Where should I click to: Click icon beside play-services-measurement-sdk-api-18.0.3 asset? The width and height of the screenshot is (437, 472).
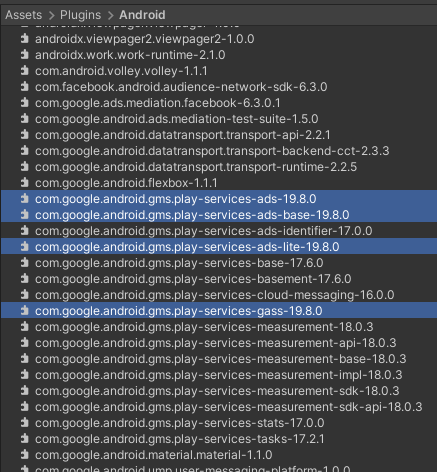pyautogui.click(x=25, y=407)
